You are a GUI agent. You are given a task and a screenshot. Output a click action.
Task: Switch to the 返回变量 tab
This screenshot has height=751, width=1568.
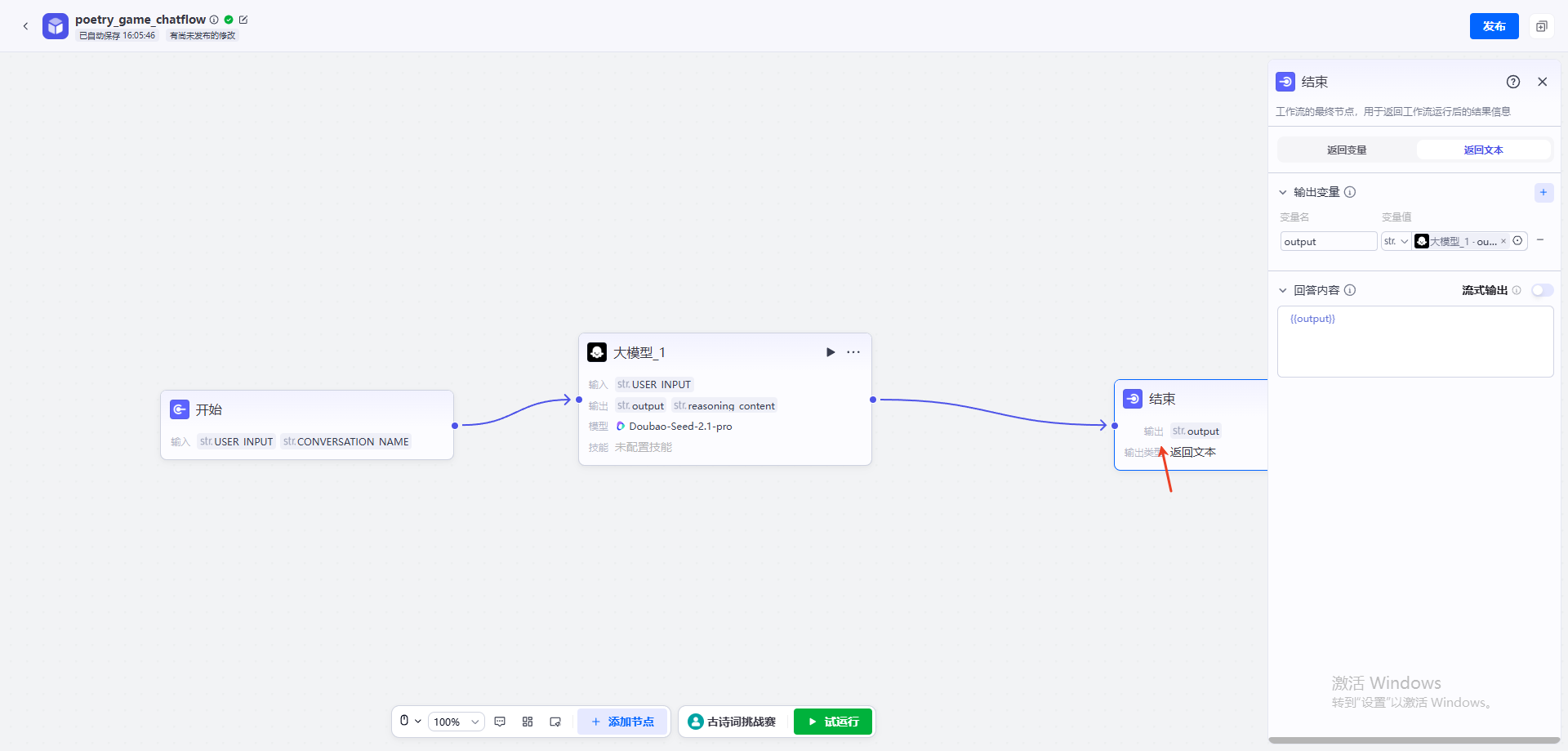(x=1347, y=150)
